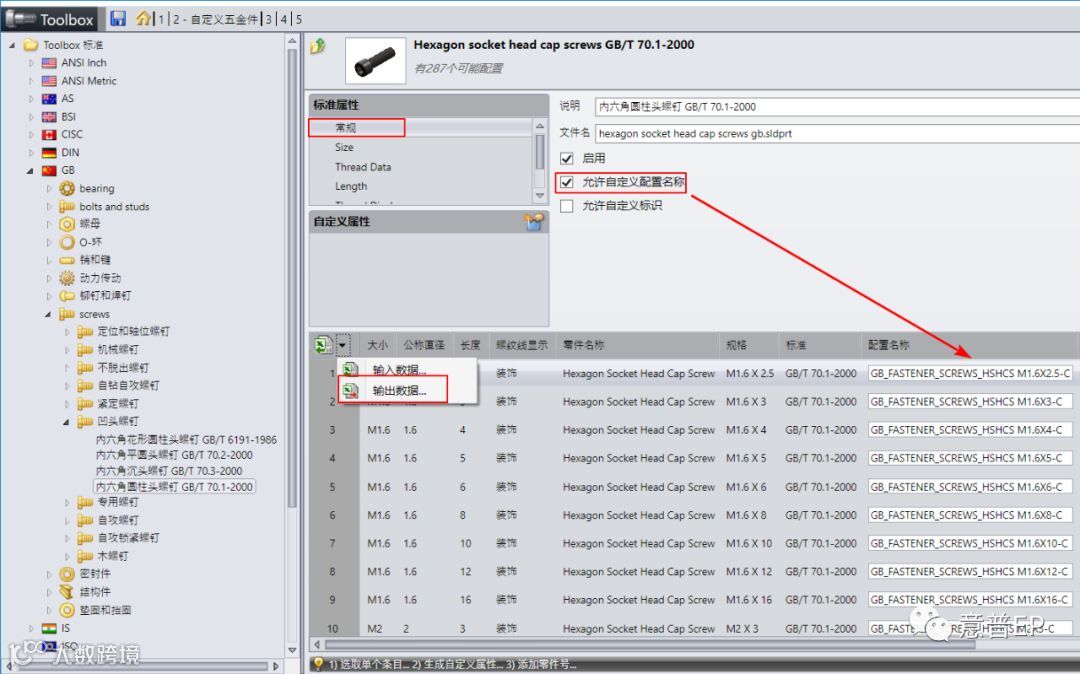Viewport: 1080px width, 674px height.
Task: Expand the DIN standard node
Action: coord(31,152)
